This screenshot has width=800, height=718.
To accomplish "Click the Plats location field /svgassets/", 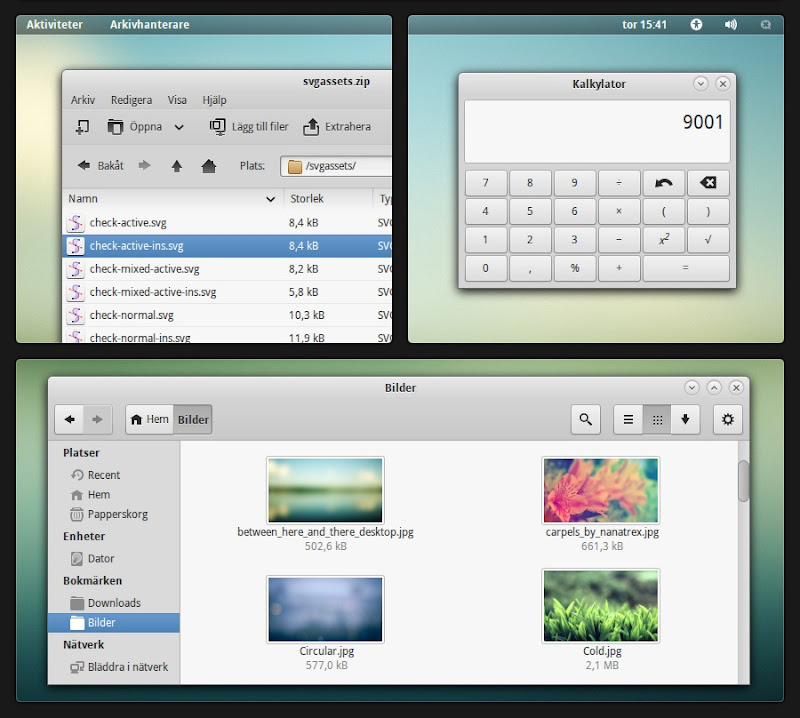I will pyautogui.click(x=336, y=166).
